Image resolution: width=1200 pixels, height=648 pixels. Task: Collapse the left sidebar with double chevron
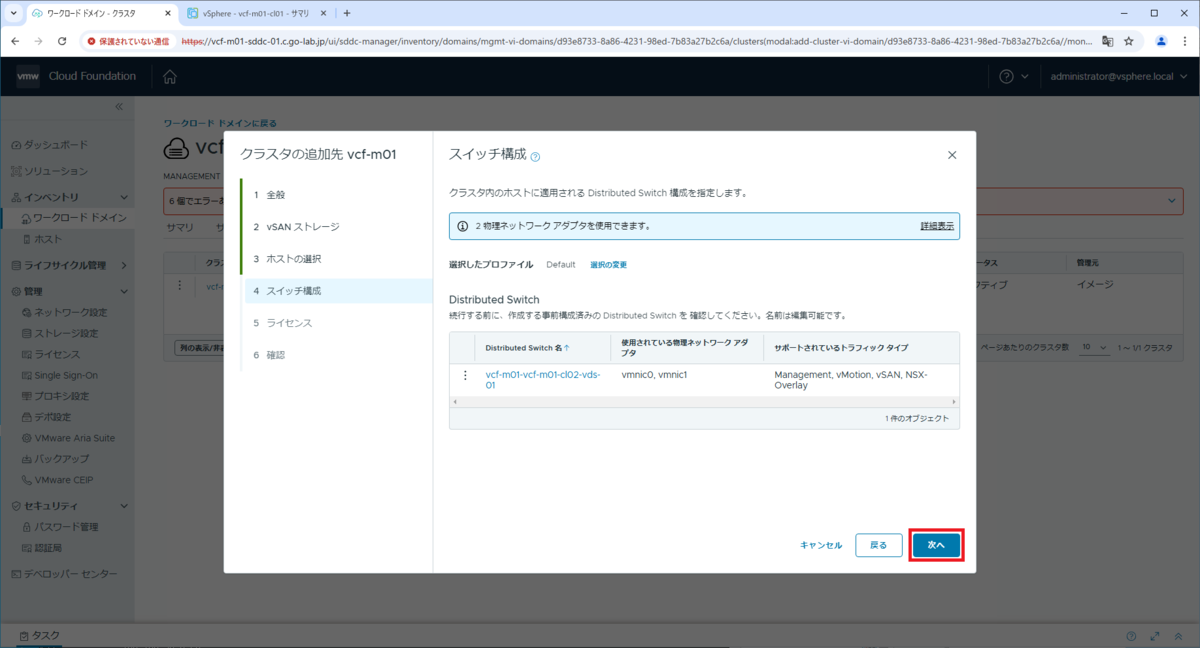[118, 106]
